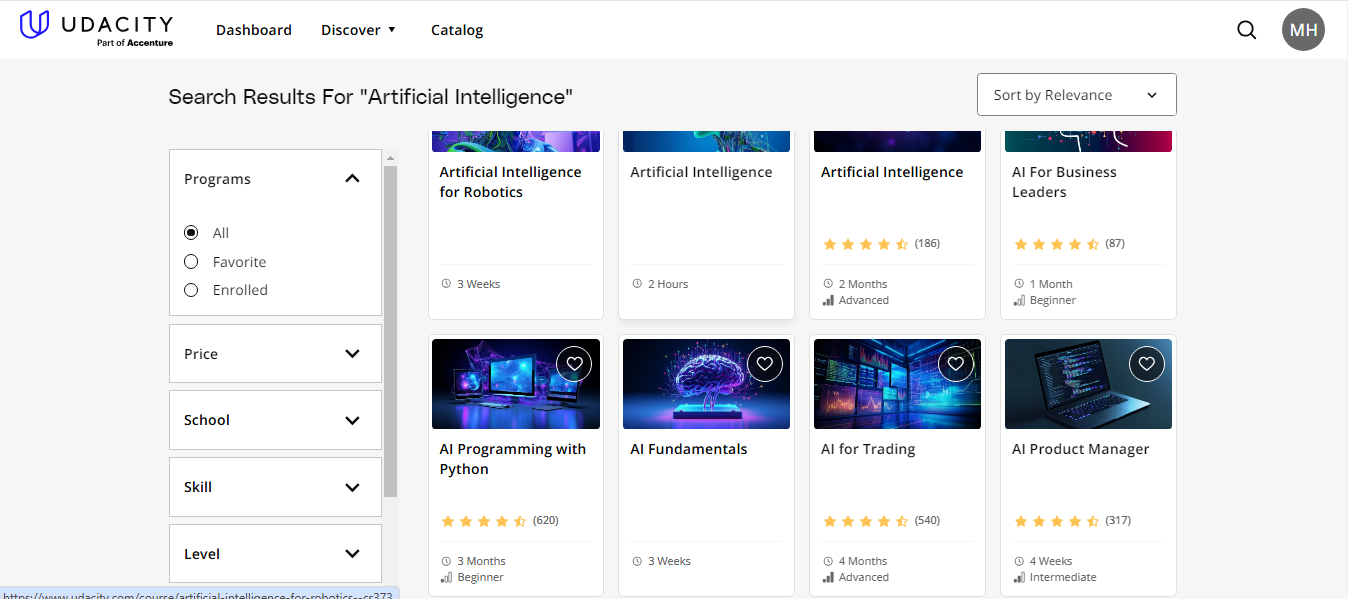Expand the Price filter section
Screen dimensions: 1348x599
(275, 353)
